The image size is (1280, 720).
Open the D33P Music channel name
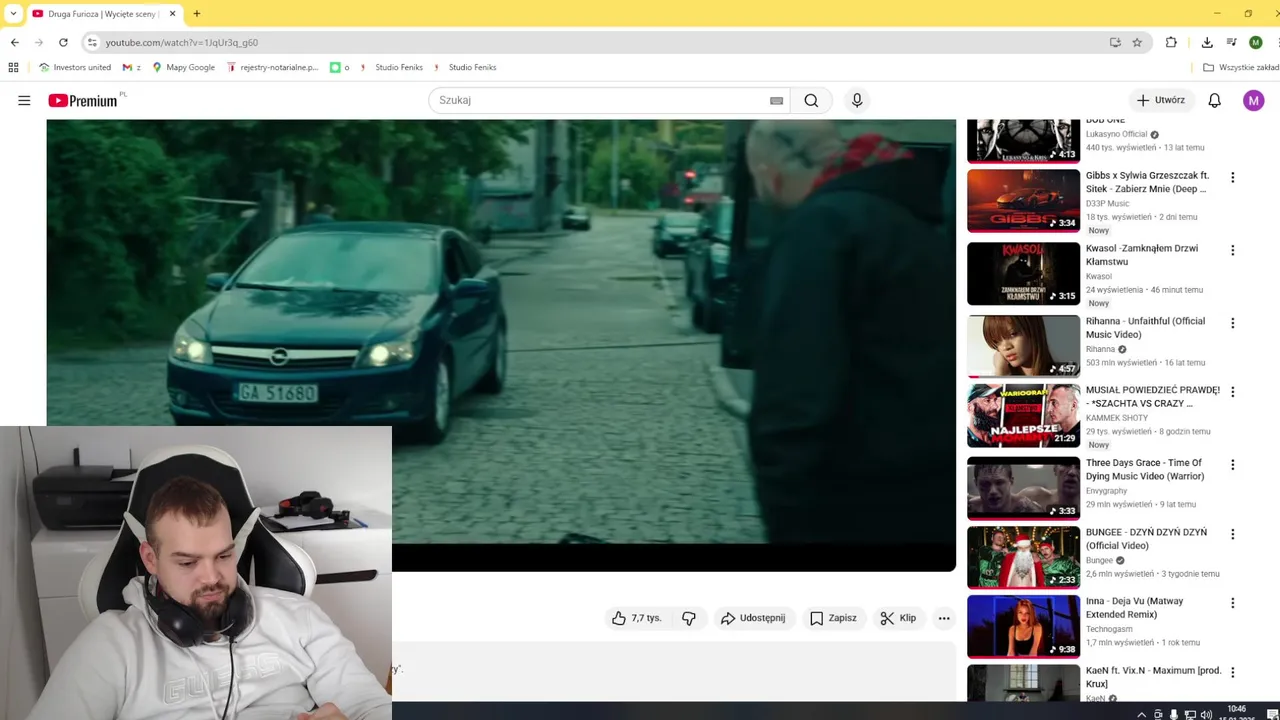tap(1107, 203)
